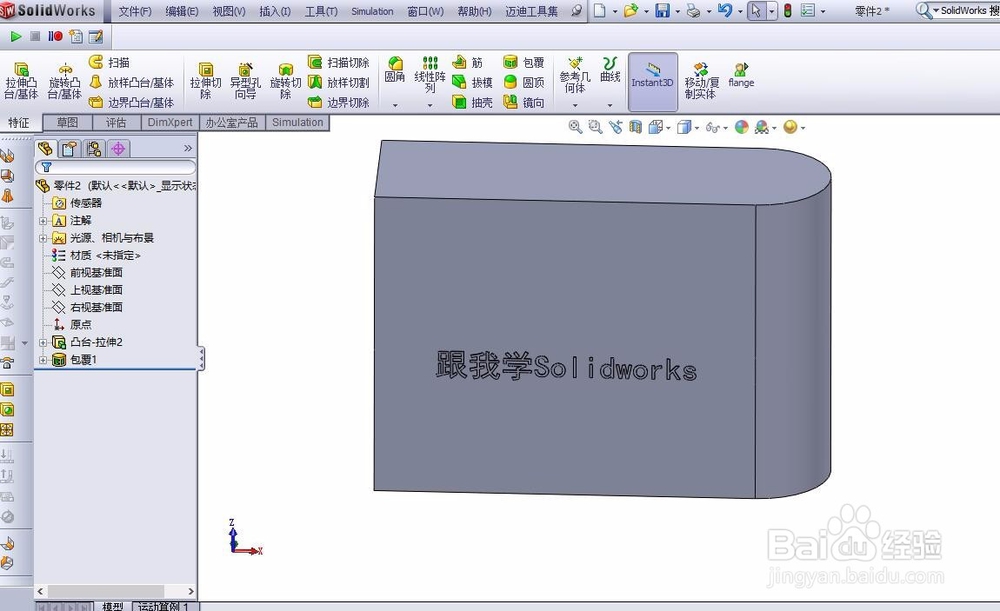The height and width of the screenshot is (611, 1000).
Task: Click the zoom to fit view icon
Action: click(x=575, y=127)
